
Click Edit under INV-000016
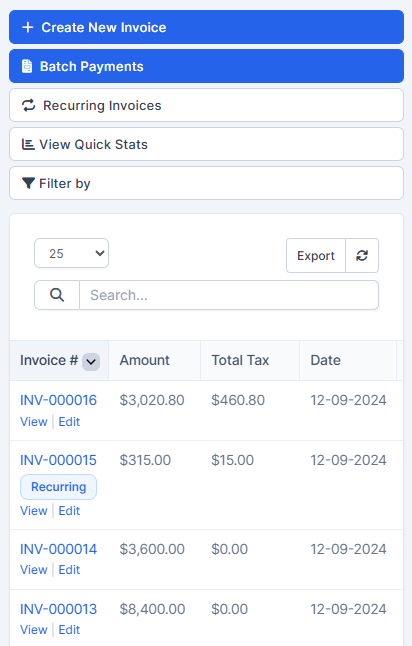point(69,422)
